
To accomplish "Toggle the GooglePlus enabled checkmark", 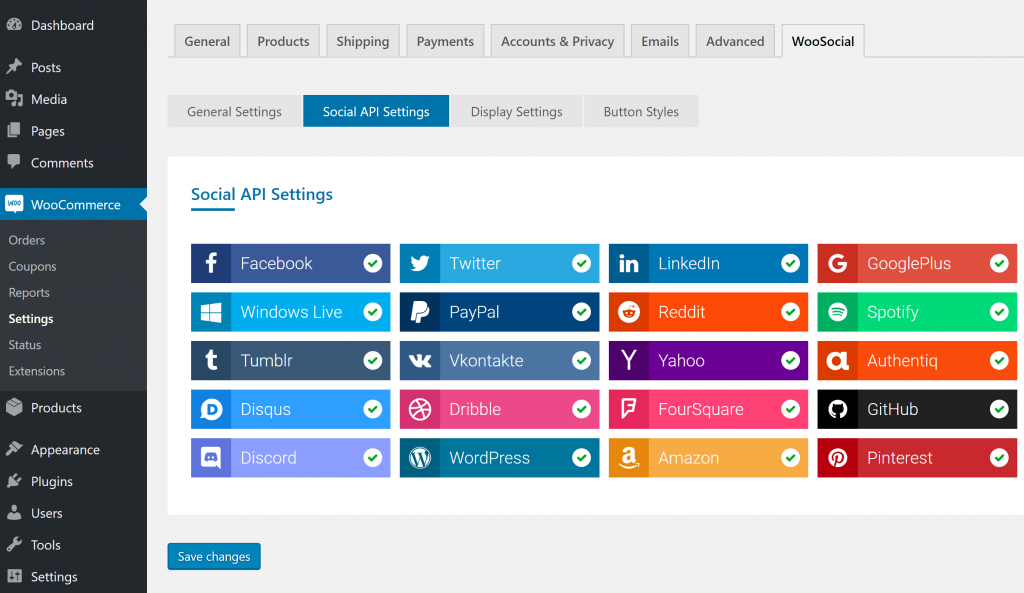I will [x=999, y=263].
